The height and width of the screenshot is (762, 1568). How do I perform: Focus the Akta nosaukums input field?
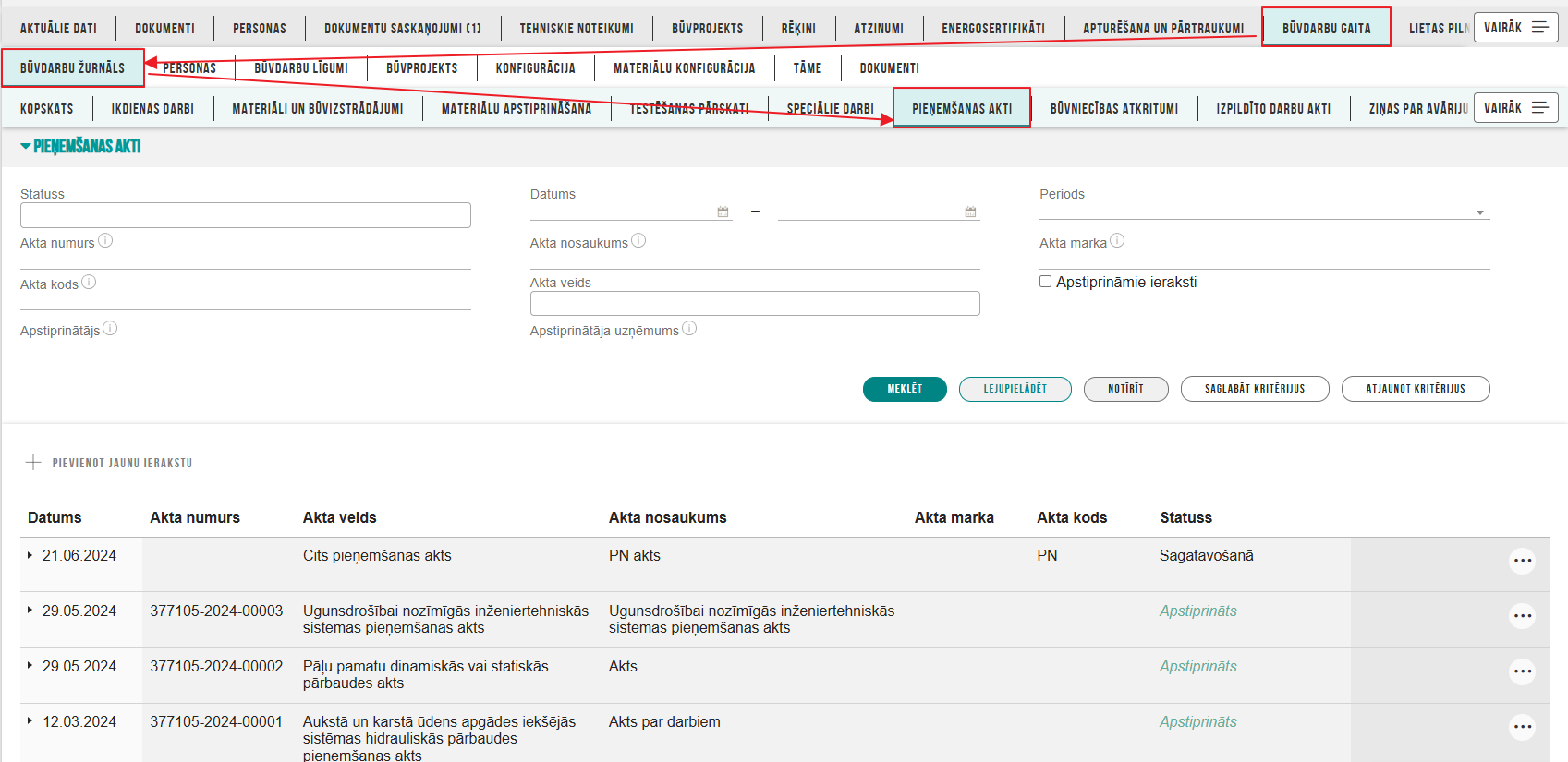[755, 260]
